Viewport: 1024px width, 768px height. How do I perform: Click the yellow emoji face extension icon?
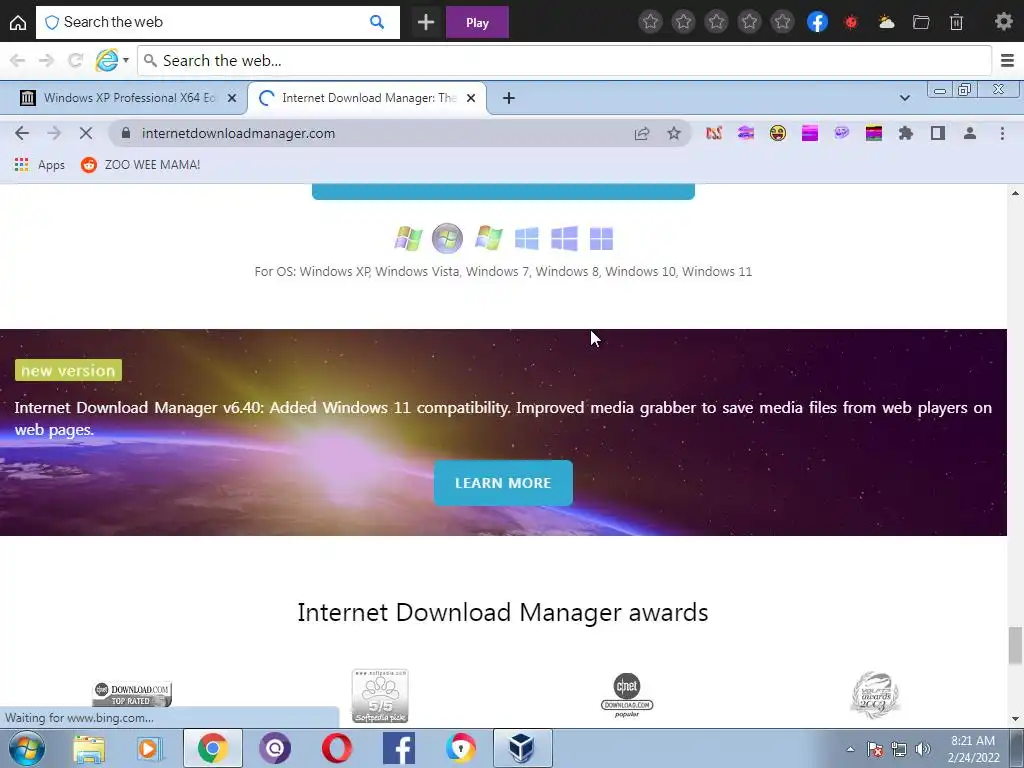[x=778, y=133]
